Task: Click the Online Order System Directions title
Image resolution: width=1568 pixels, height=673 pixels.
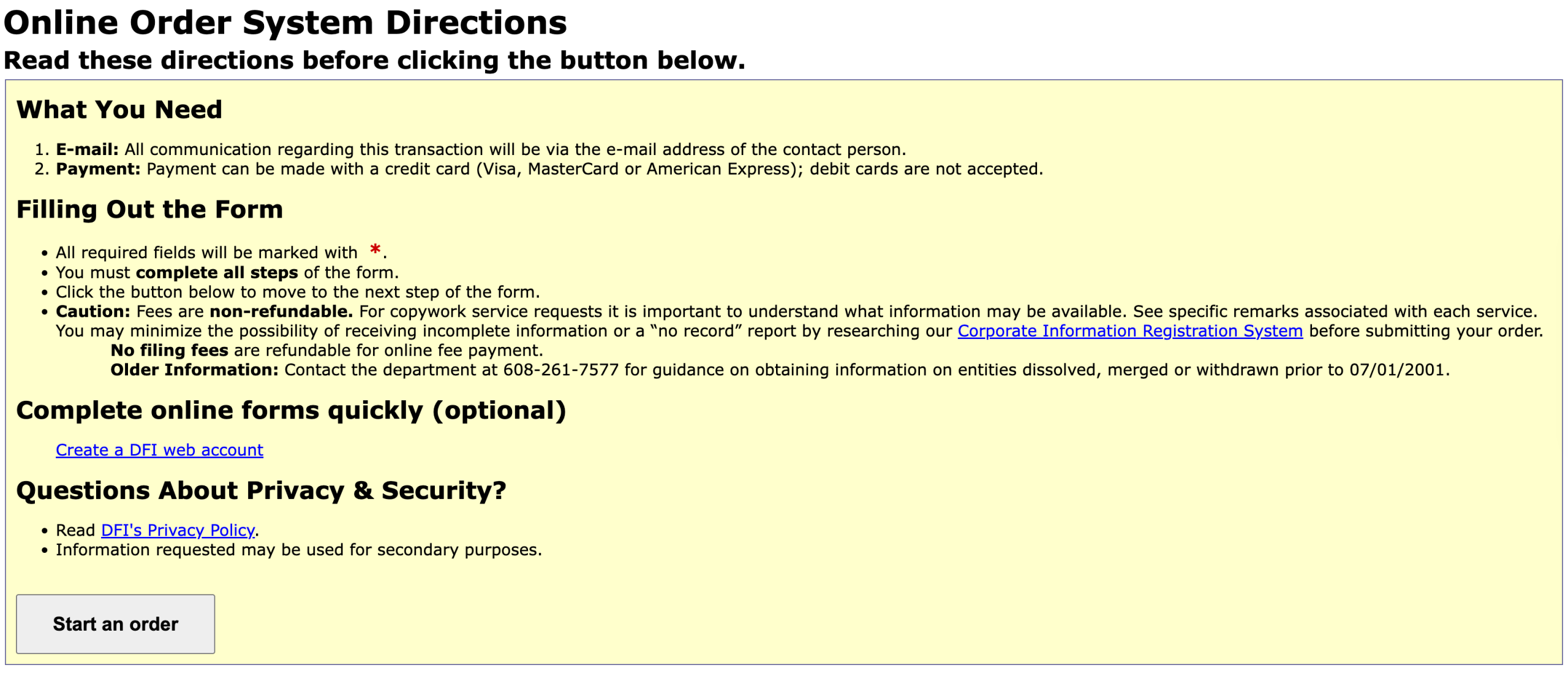Action: [285, 23]
